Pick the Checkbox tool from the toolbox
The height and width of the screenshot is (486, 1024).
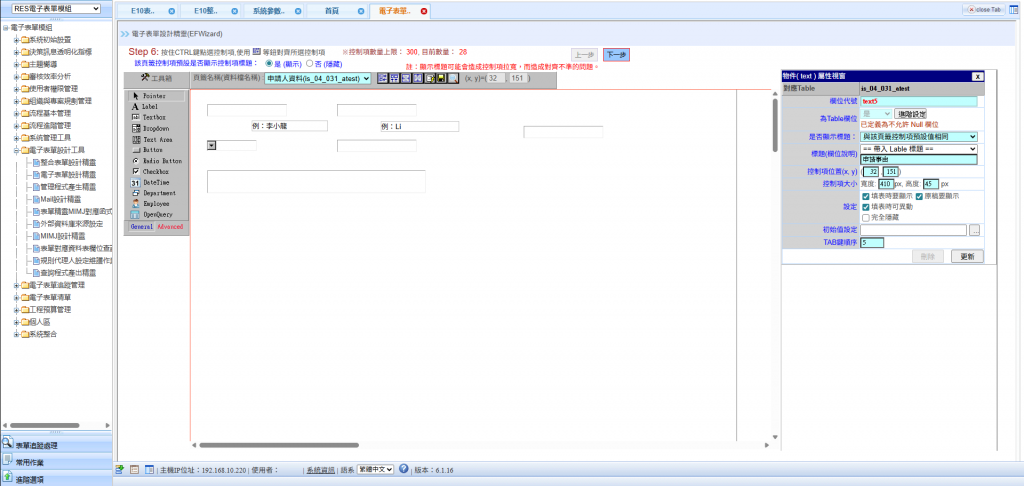point(150,171)
